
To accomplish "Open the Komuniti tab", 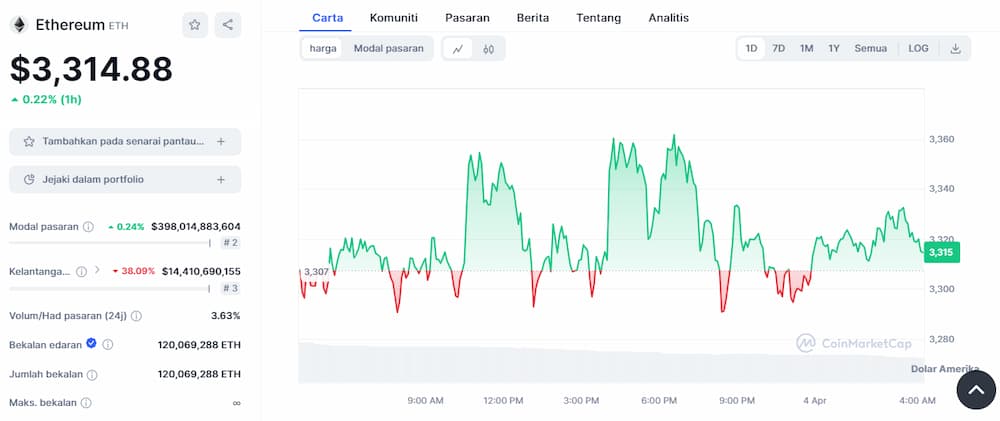I will click(393, 18).
